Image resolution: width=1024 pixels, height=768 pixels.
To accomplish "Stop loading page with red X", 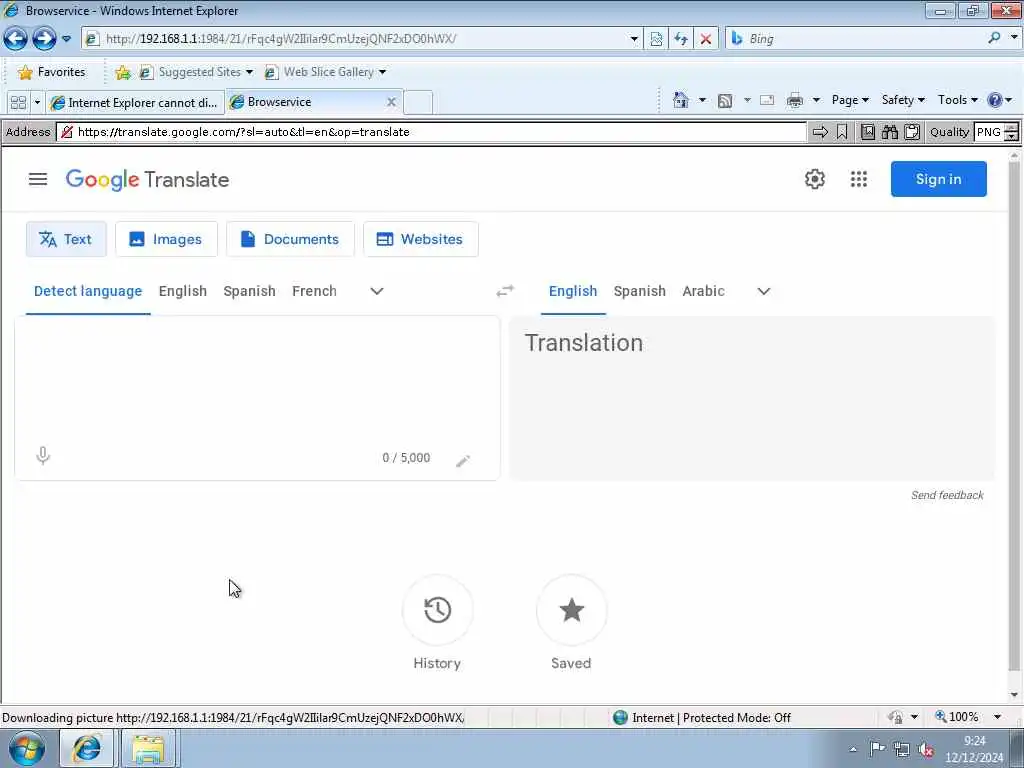I will click(x=706, y=39).
